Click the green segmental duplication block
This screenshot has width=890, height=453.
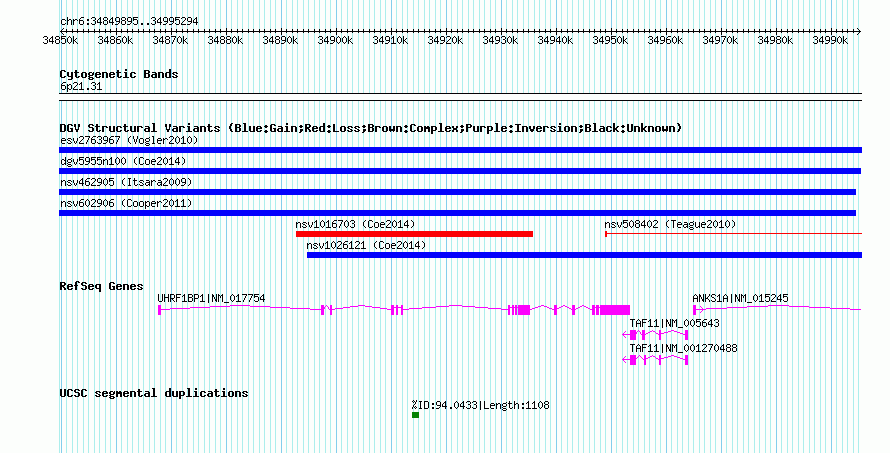point(415,415)
